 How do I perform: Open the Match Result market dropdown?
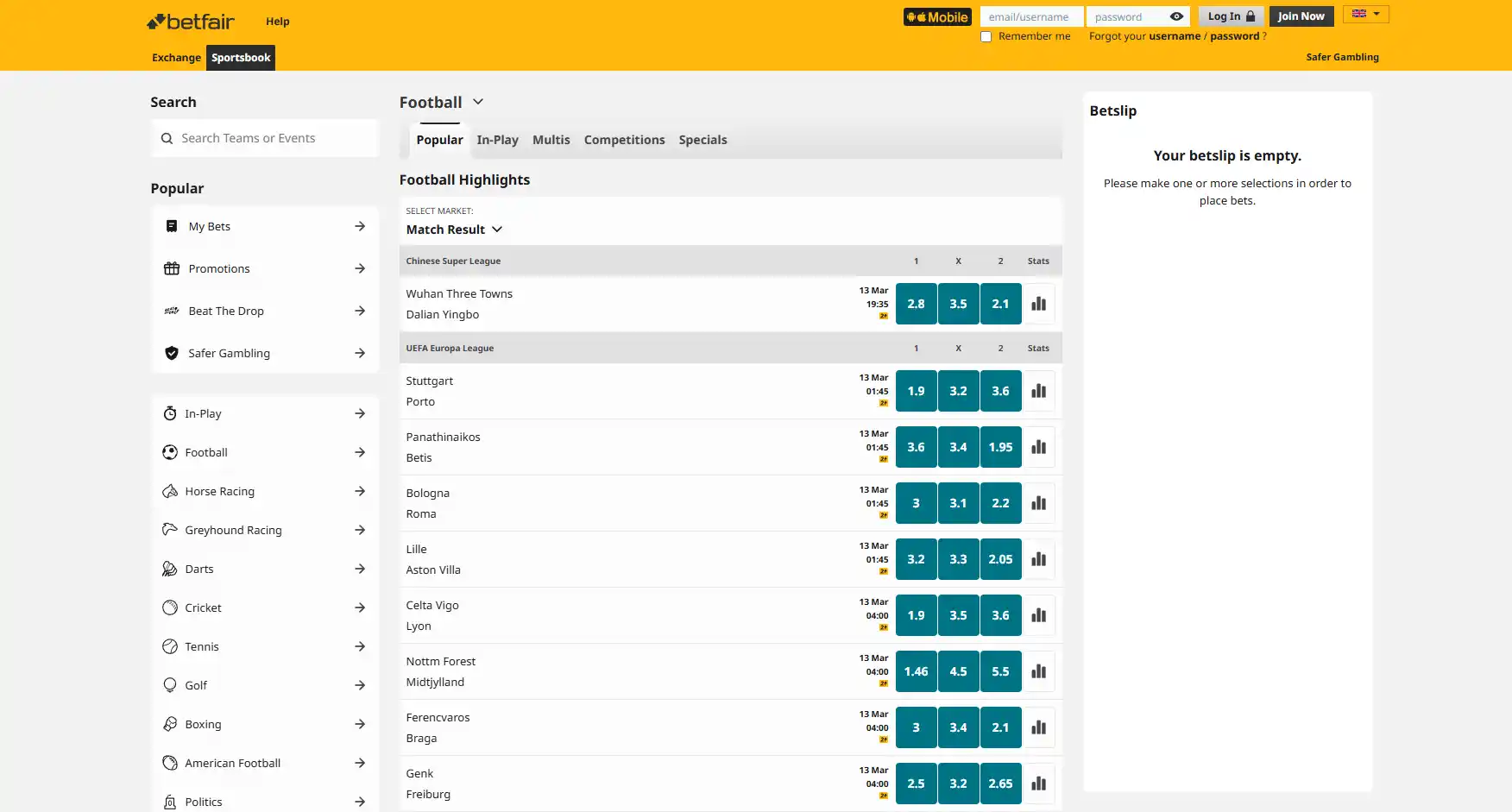[x=454, y=230]
